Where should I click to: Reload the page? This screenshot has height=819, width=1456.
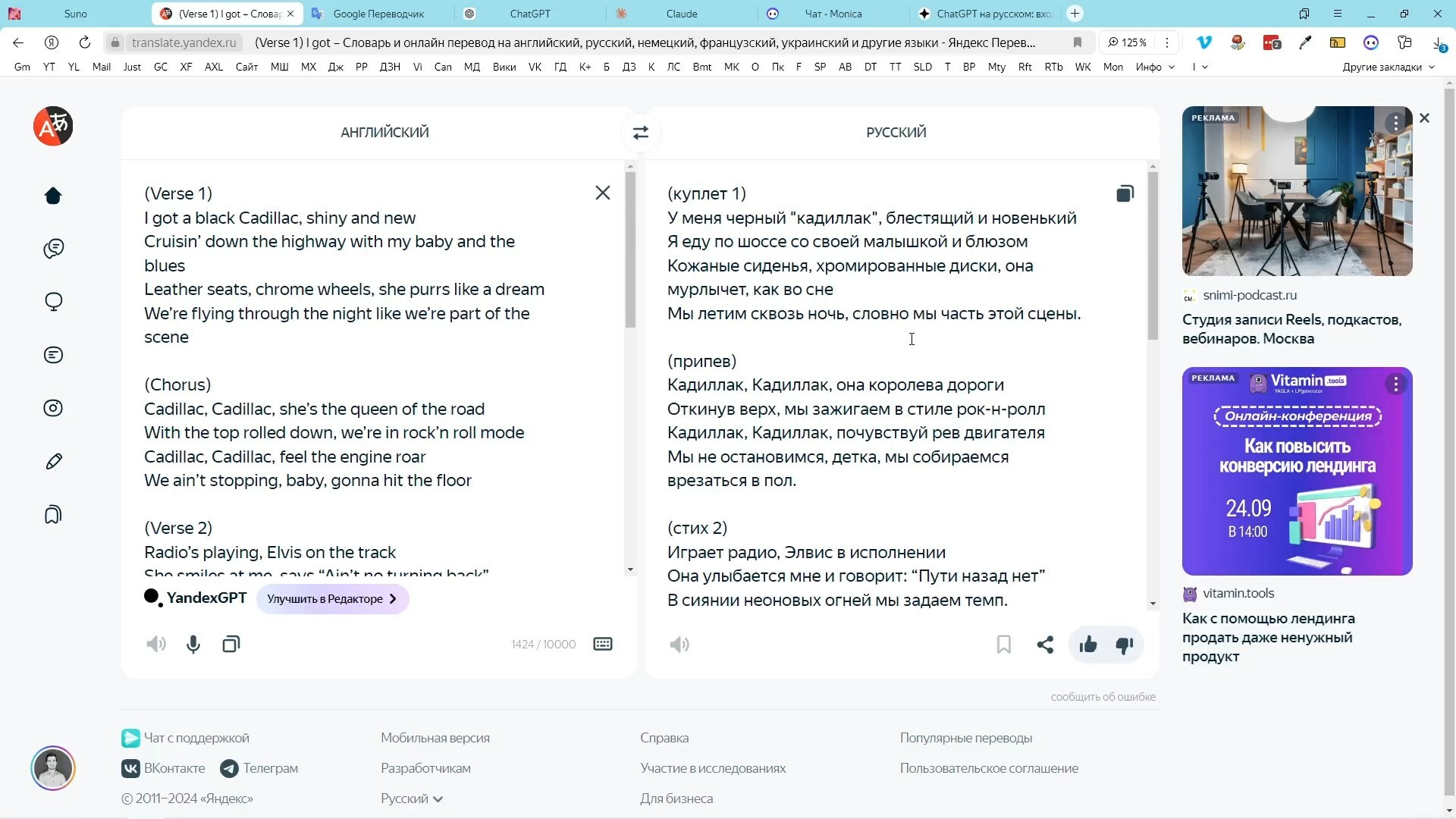tap(85, 42)
